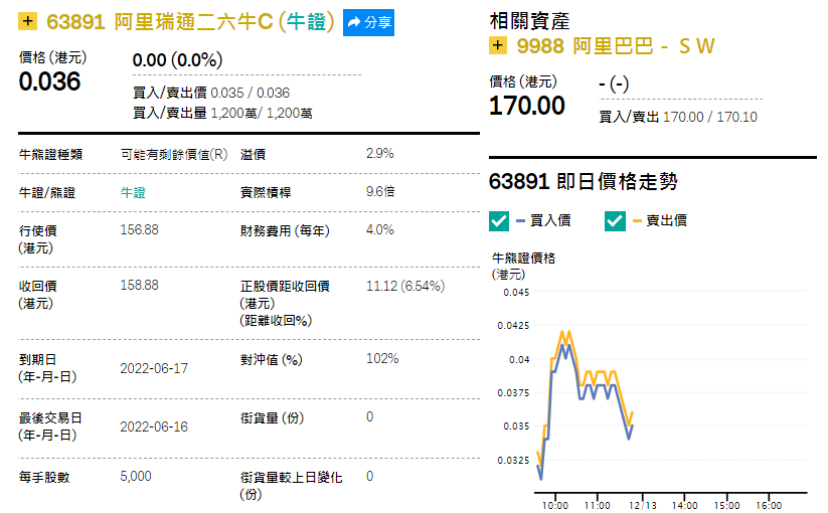Click the 63891 即日價格走勢 chart heading

[x=583, y=182]
